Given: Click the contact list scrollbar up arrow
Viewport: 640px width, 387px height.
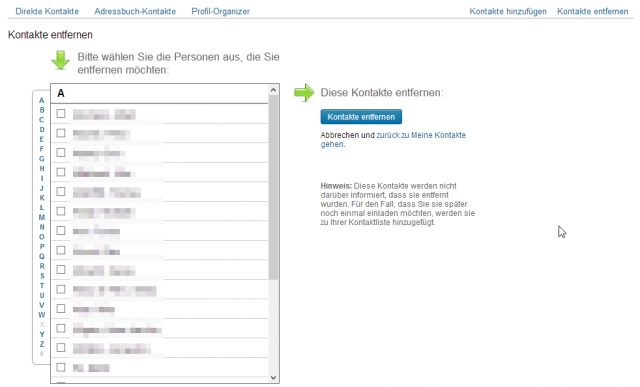Looking at the screenshot, I should (x=273, y=90).
